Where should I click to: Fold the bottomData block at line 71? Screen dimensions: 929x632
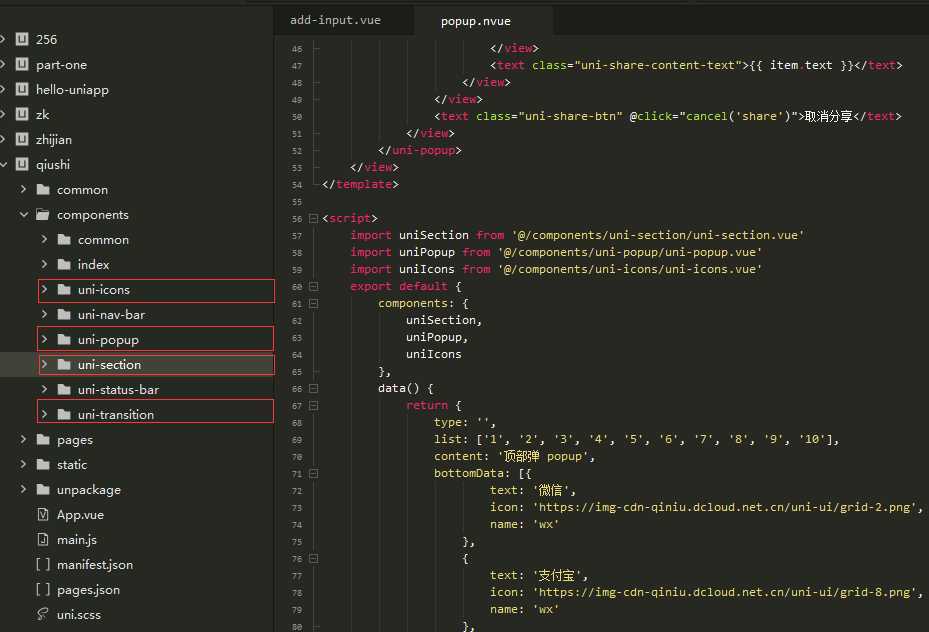(x=313, y=473)
